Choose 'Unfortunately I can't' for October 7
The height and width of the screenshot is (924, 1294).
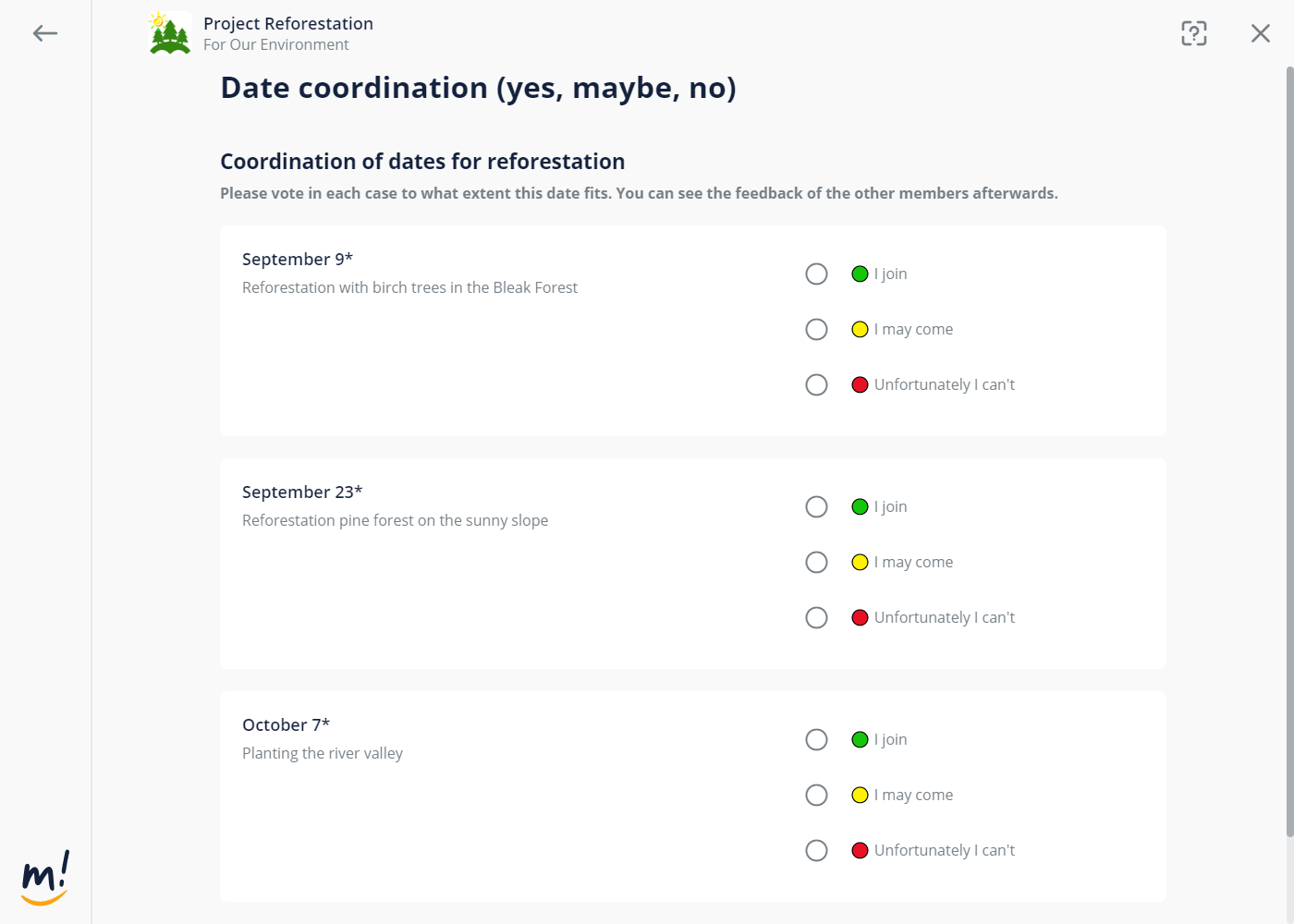pos(816,851)
